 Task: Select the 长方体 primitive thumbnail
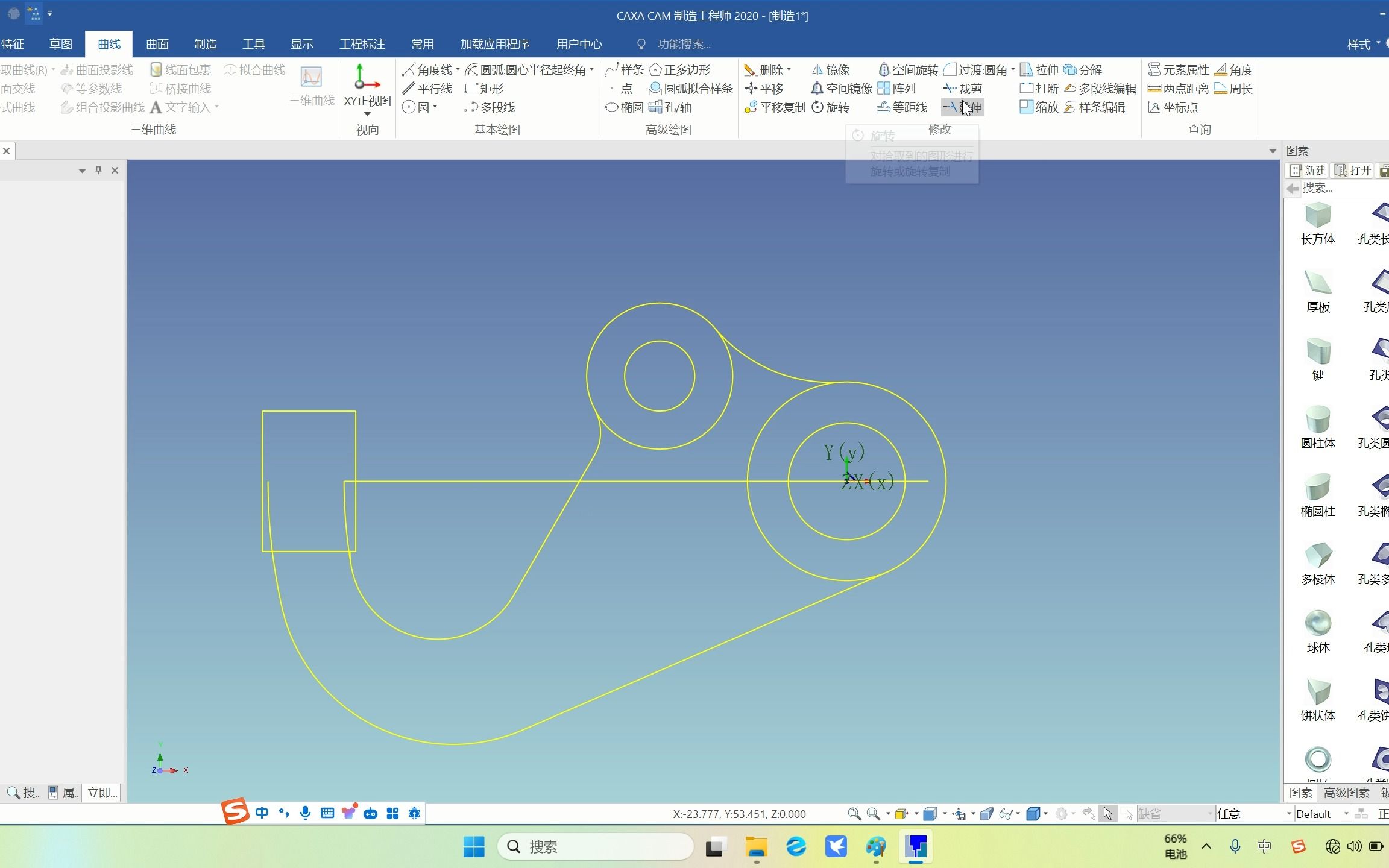(1318, 224)
